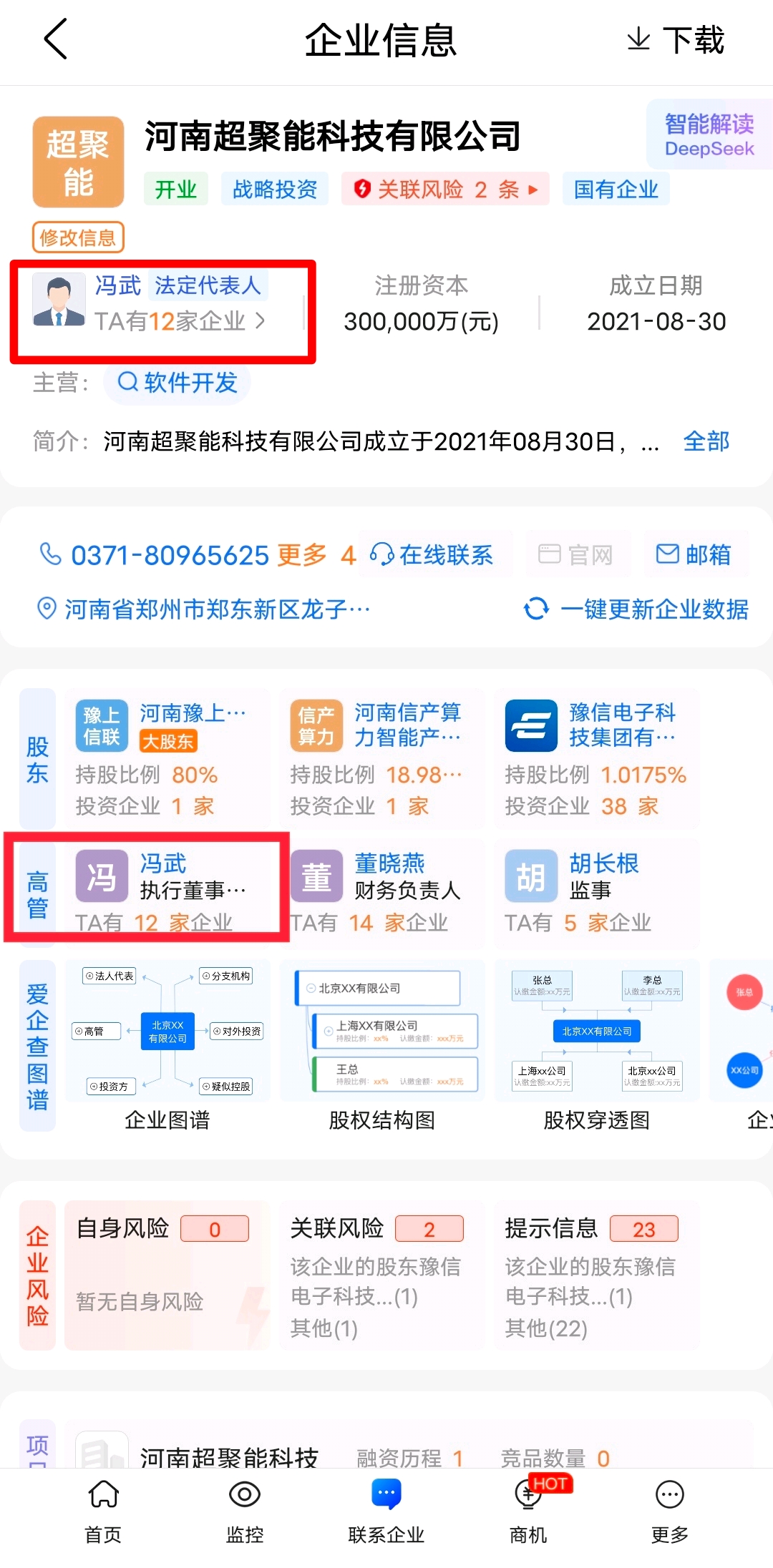773x1568 pixels.
Task: Open 更多 ellipsis tab
Action: (670, 1511)
